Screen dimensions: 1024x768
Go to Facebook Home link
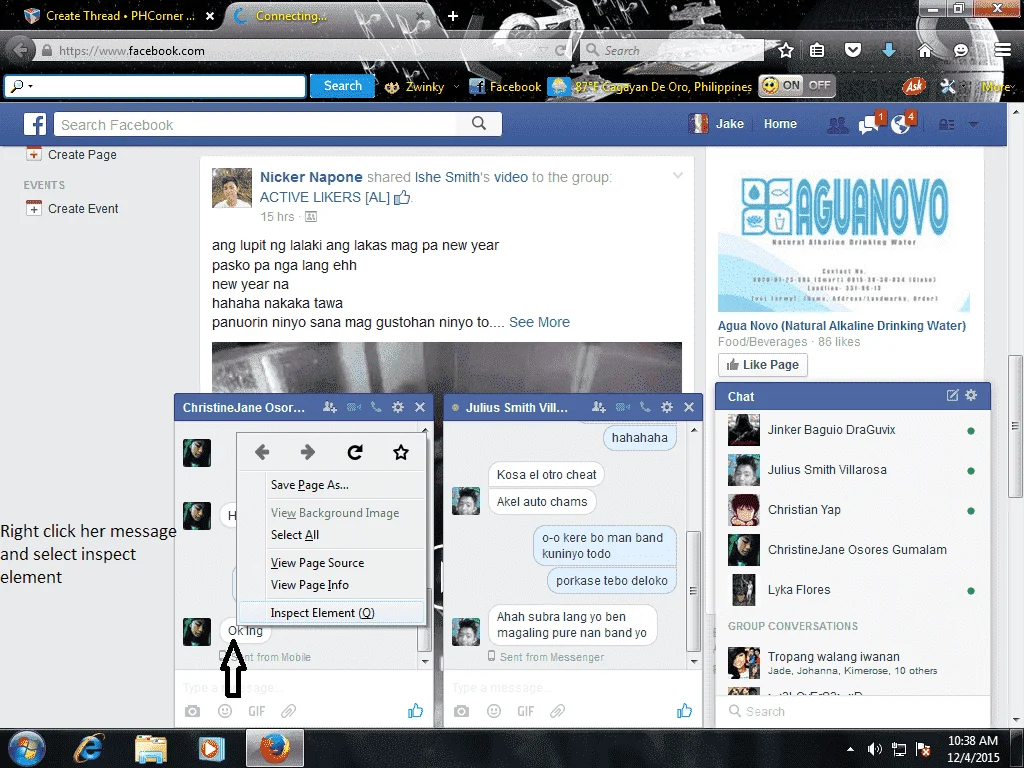(x=780, y=124)
